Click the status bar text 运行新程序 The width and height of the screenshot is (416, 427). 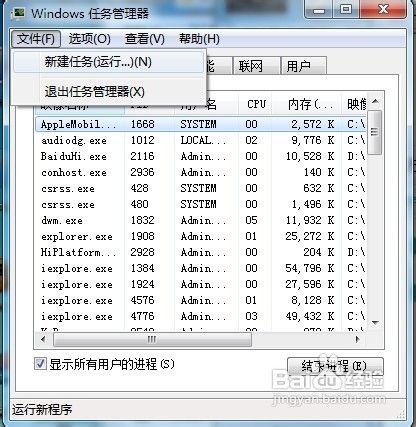(42, 410)
